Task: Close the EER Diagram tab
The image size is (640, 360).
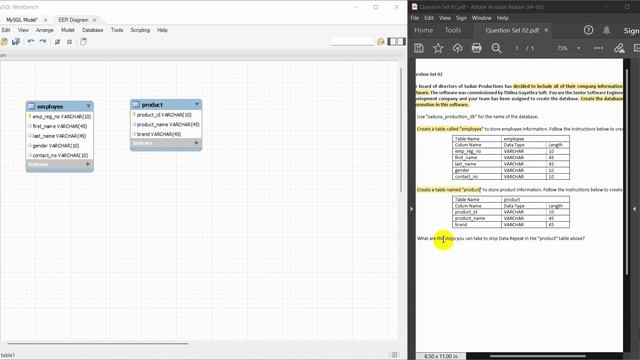Action: click(x=94, y=20)
